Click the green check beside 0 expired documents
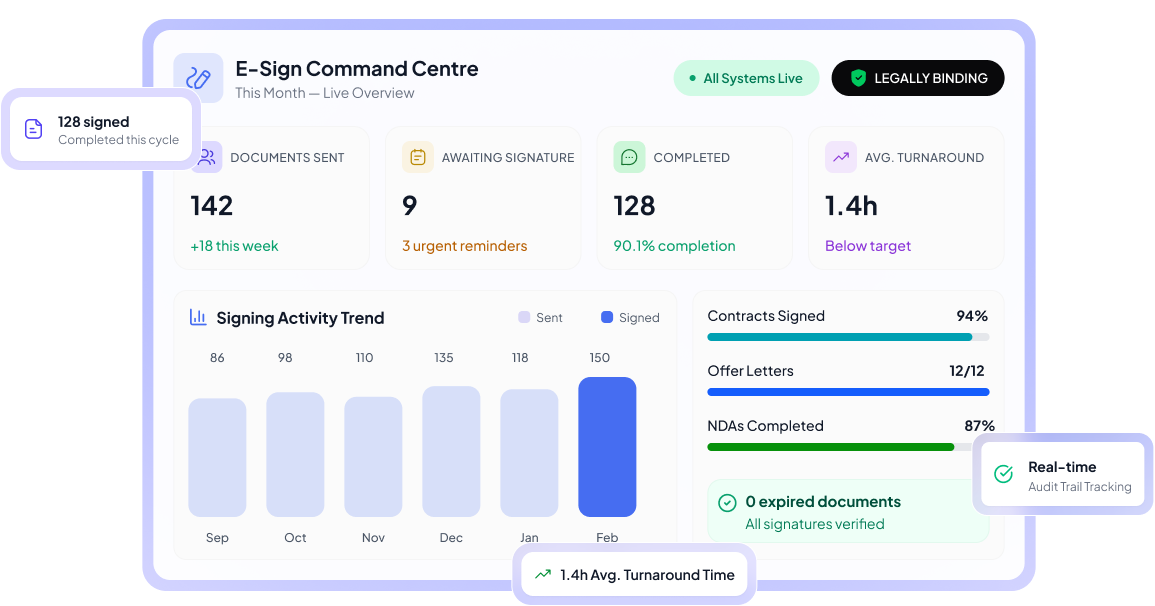Screen dimensions: 1155x606 [727, 502]
